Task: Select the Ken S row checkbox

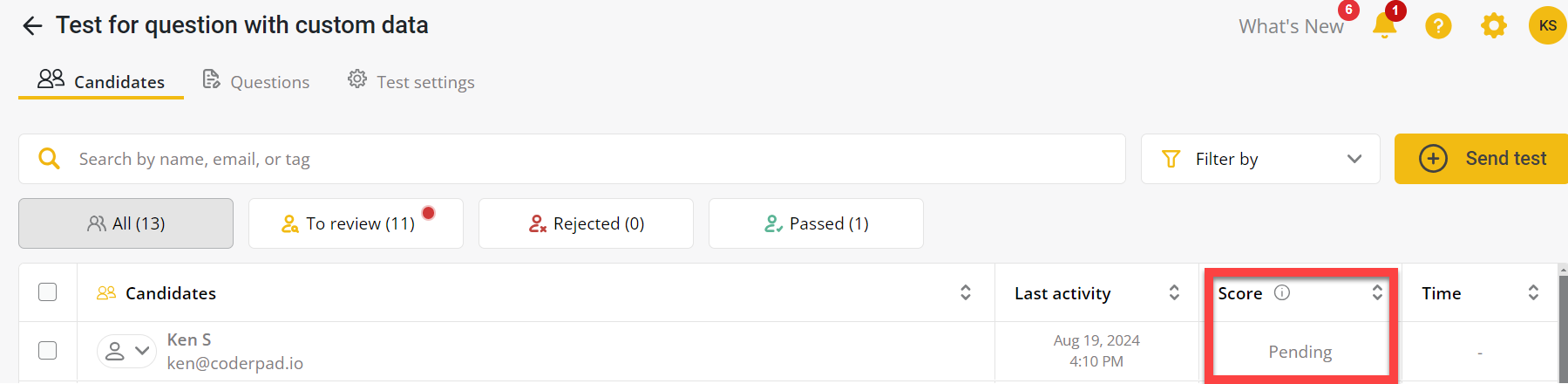Action: point(48,351)
